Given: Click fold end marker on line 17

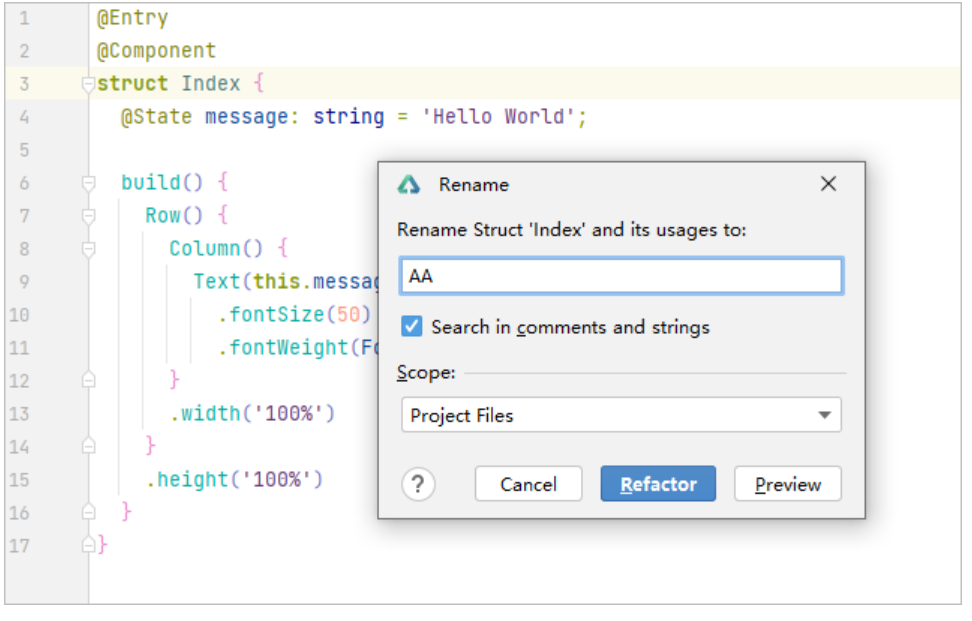Looking at the screenshot, I should [89, 546].
